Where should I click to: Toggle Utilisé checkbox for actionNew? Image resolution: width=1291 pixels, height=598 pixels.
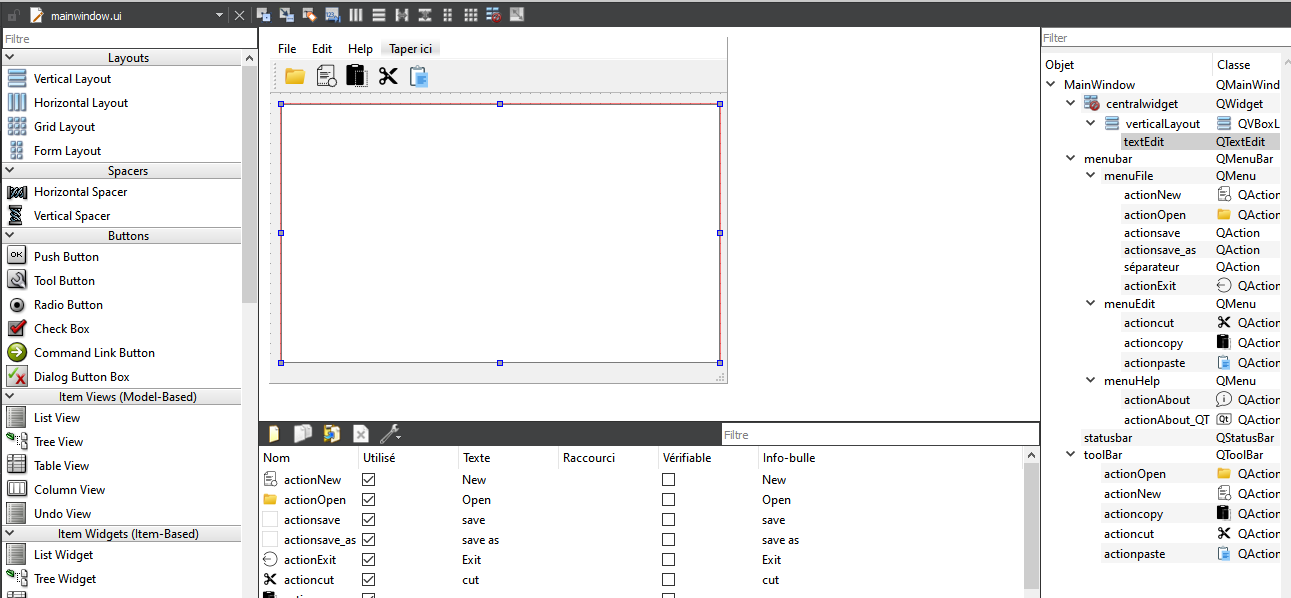point(368,480)
